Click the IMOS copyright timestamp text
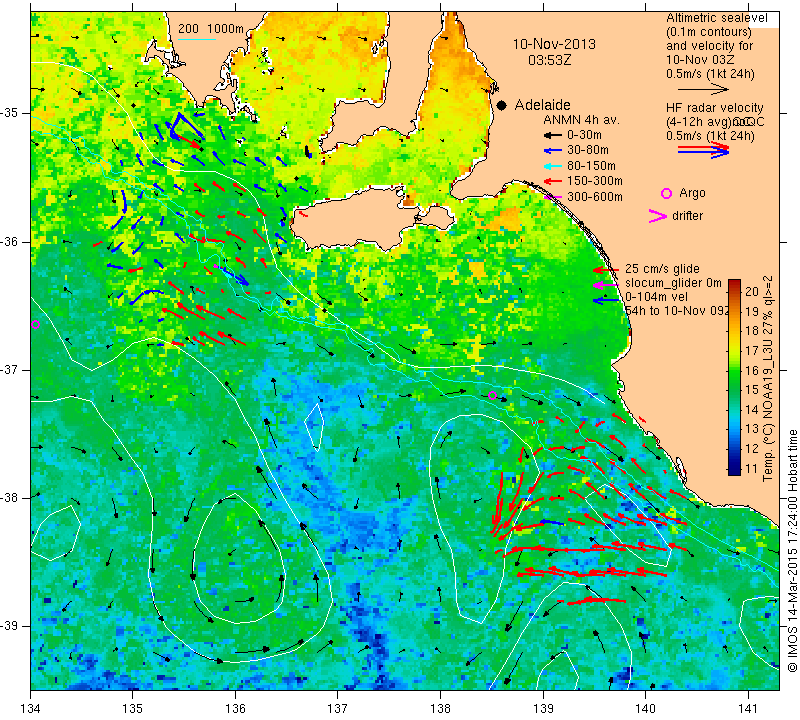 pos(792,550)
